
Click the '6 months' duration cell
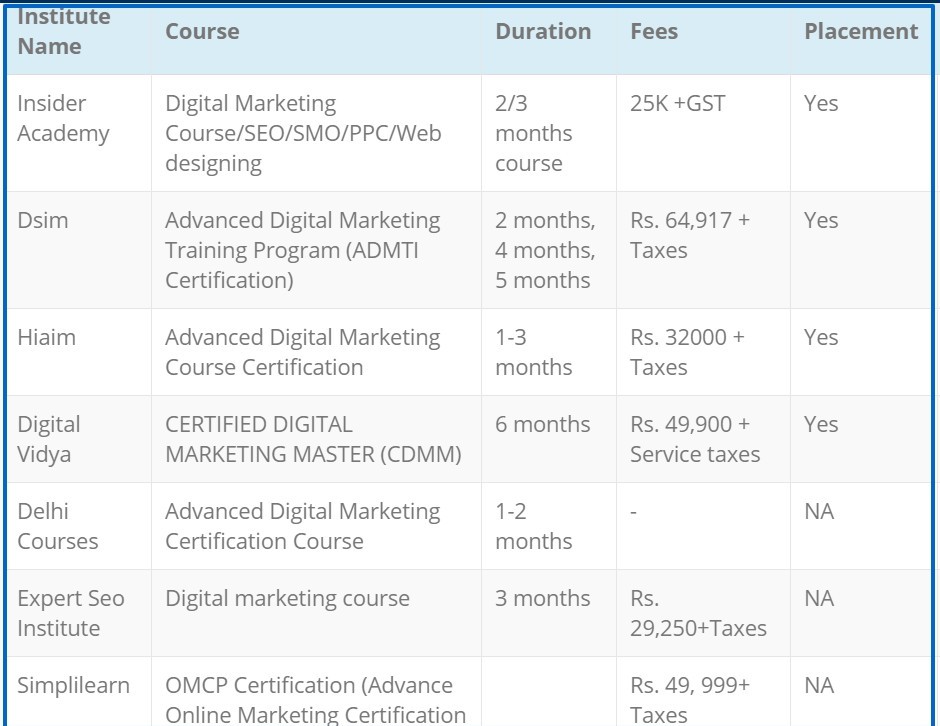pos(549,439)
